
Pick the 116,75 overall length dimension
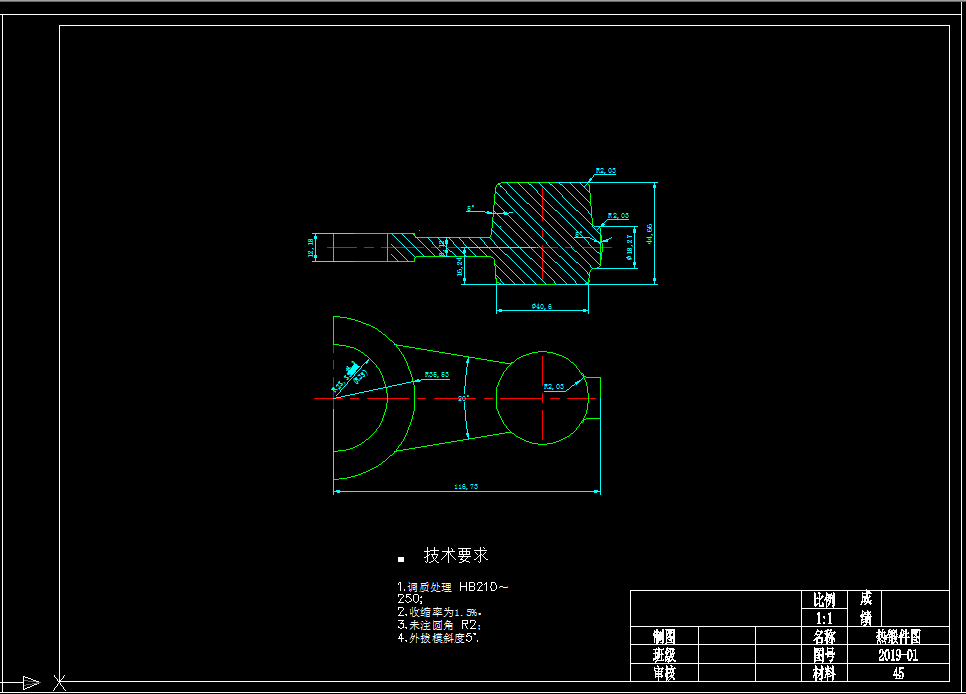click(x=466, y=486)
